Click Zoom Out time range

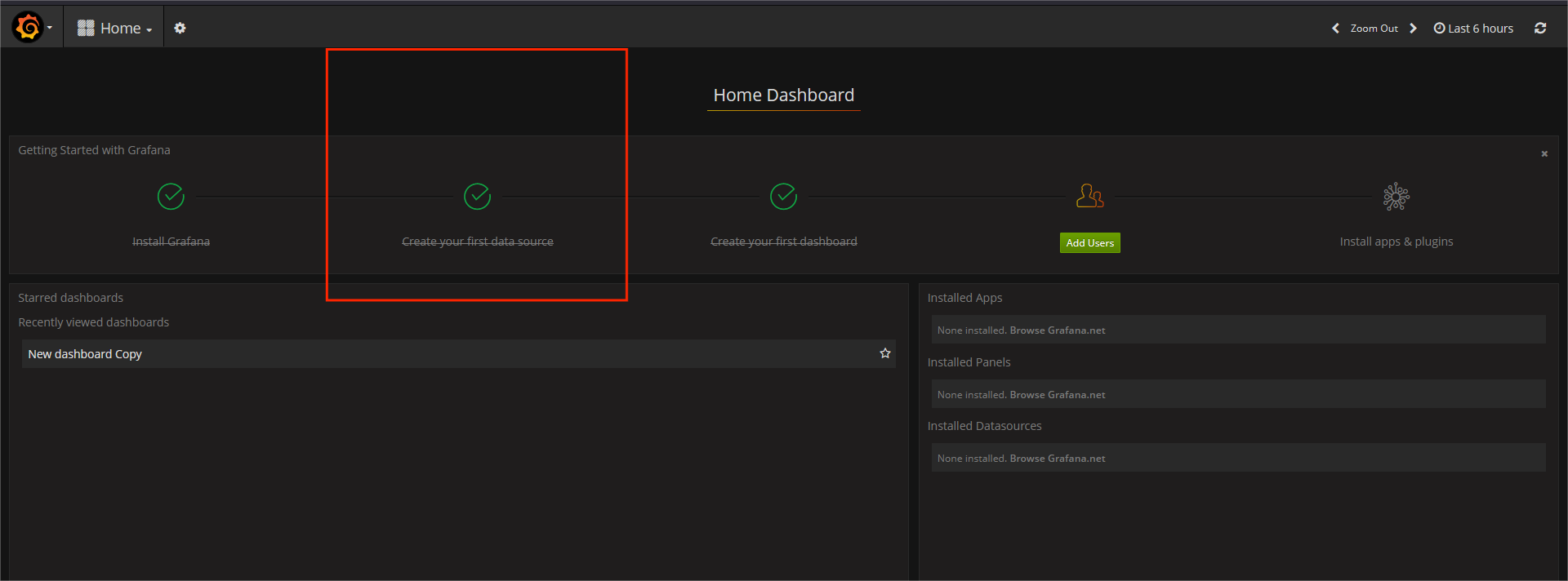1374,29
